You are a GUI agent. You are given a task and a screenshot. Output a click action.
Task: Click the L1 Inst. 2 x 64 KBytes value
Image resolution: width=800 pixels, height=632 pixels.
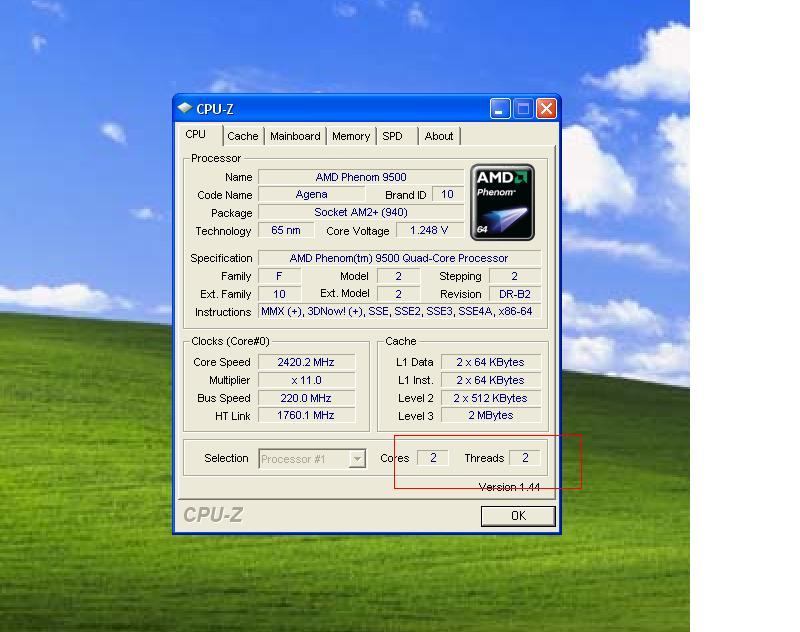pyautogui.click(x=490, y=380)
